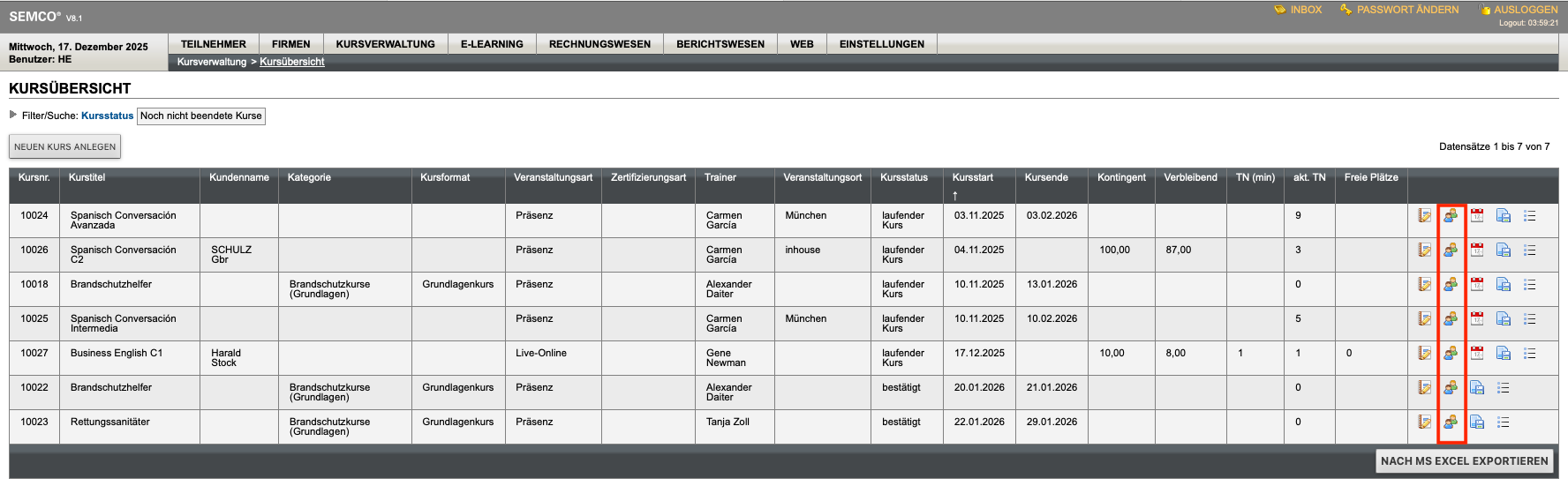Viewport: 1568px width, 486px height.
Task: Click calendar icon for Brandschutzhelfer course 10018
Action: (1477, 285)
